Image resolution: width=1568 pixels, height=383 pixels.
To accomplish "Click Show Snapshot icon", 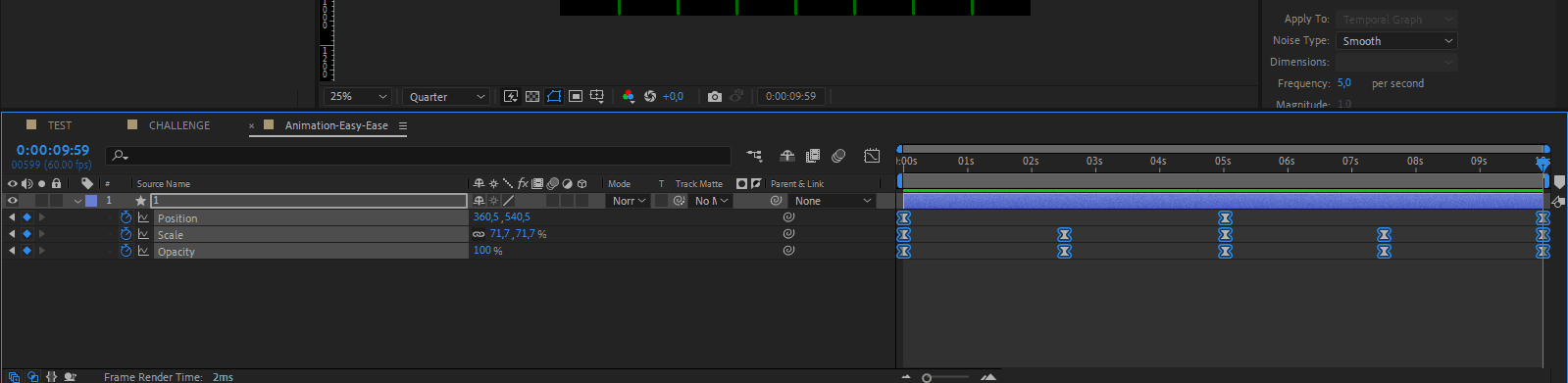I will [736, 96].
